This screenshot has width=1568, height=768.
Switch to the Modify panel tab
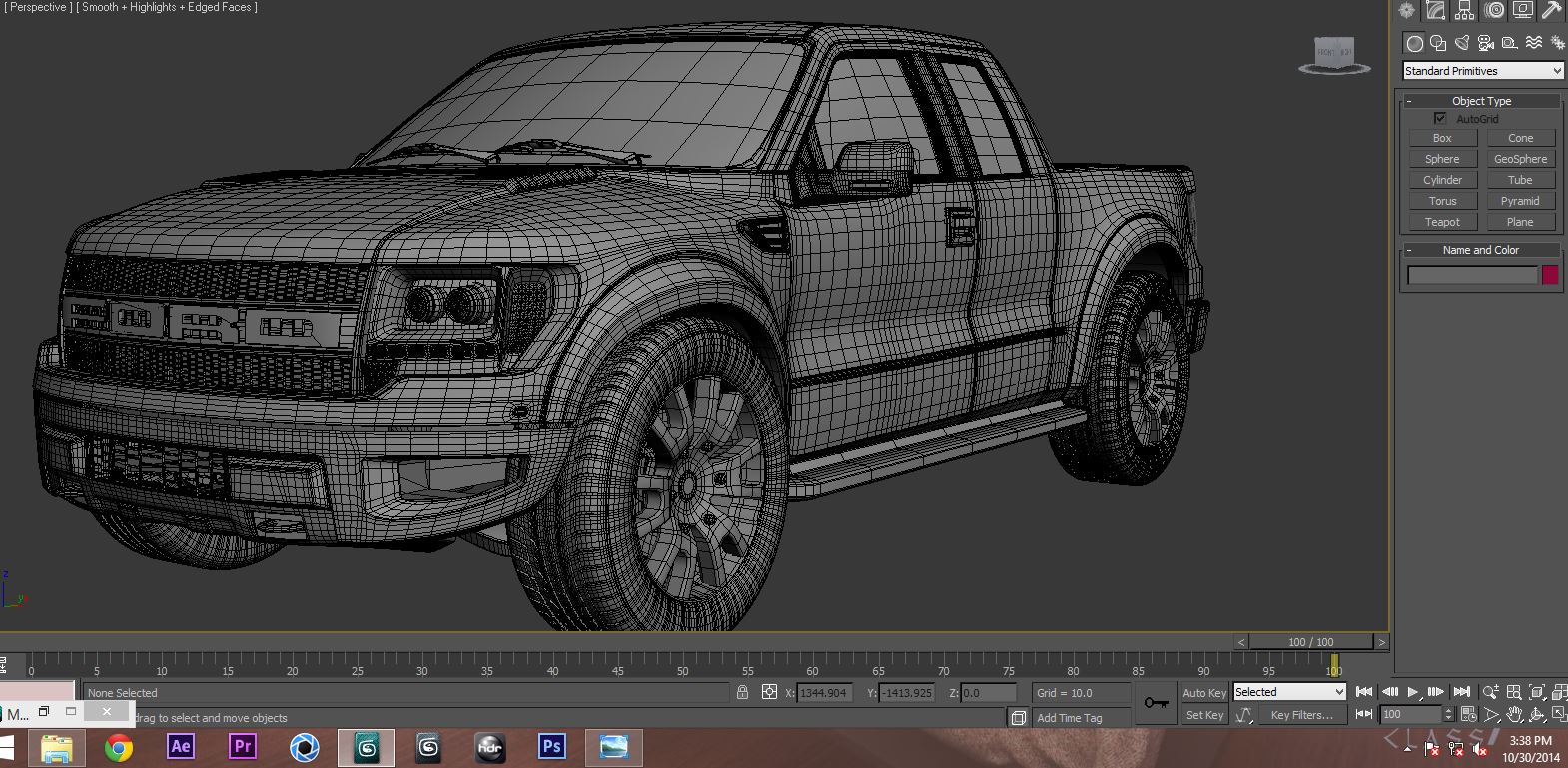pyautogui.click(x=1436, y=11)
